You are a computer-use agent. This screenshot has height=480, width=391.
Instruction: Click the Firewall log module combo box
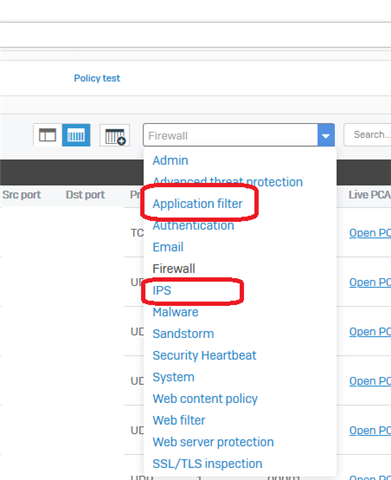tap(239, 135)
